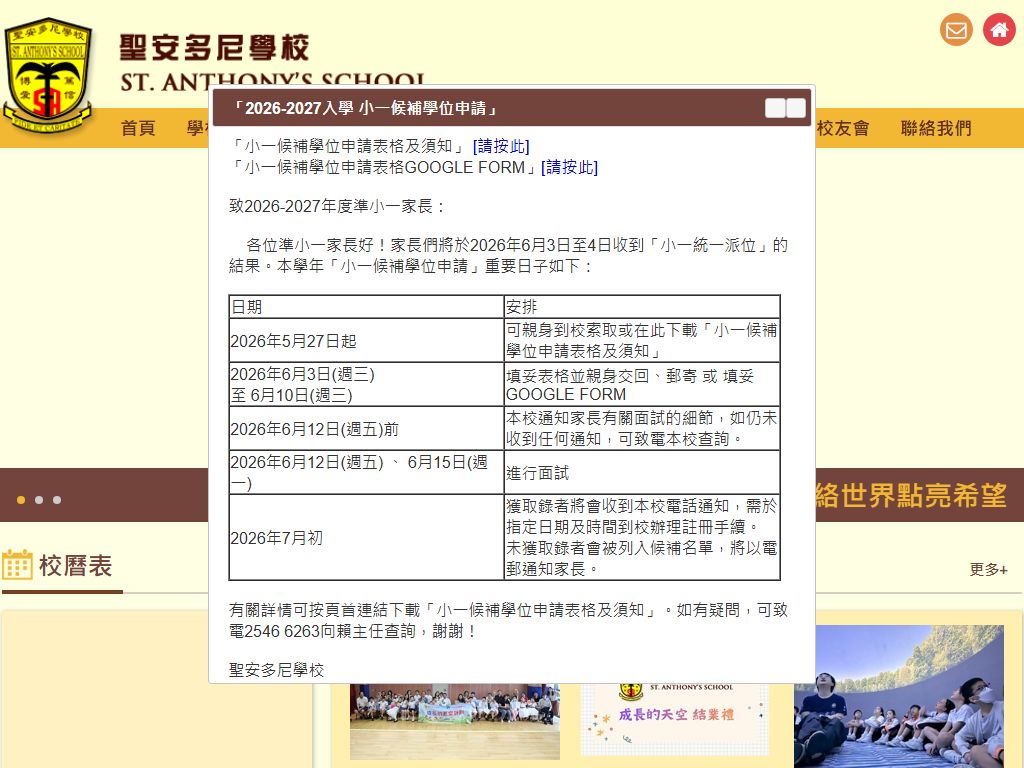The width and height of the screenshot is (1024, 768).
Task: Click the 安排 table header cell
Action: pos(642,307)
